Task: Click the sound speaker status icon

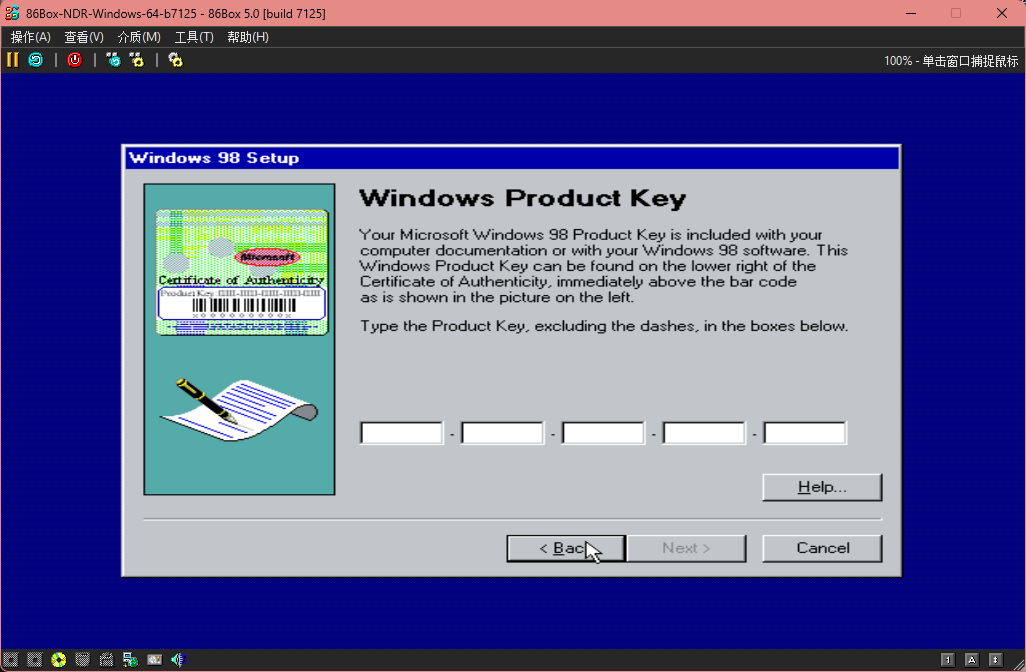Action: [x=178, y=660]
